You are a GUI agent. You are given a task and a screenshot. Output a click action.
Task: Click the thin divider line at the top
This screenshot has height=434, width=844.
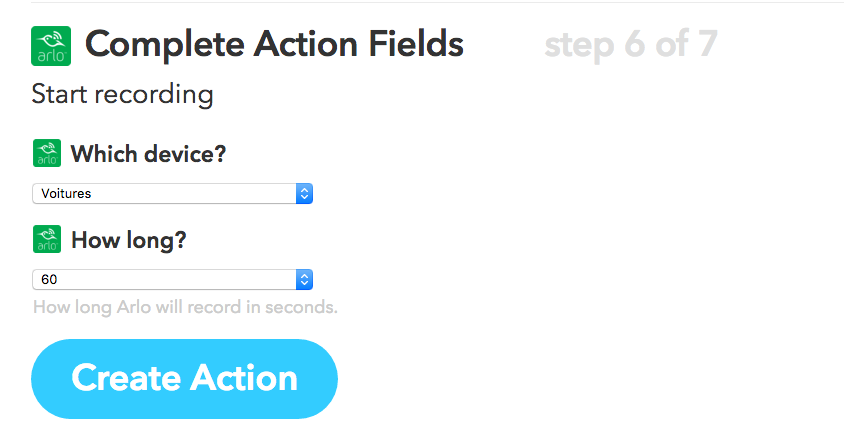click(438, 2)
